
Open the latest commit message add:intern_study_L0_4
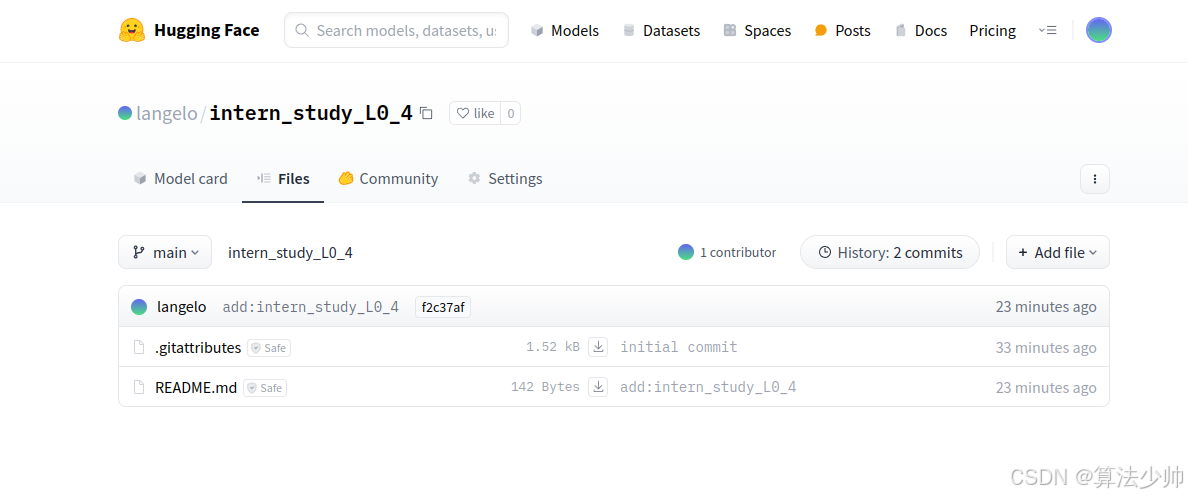tap(311, 307)
